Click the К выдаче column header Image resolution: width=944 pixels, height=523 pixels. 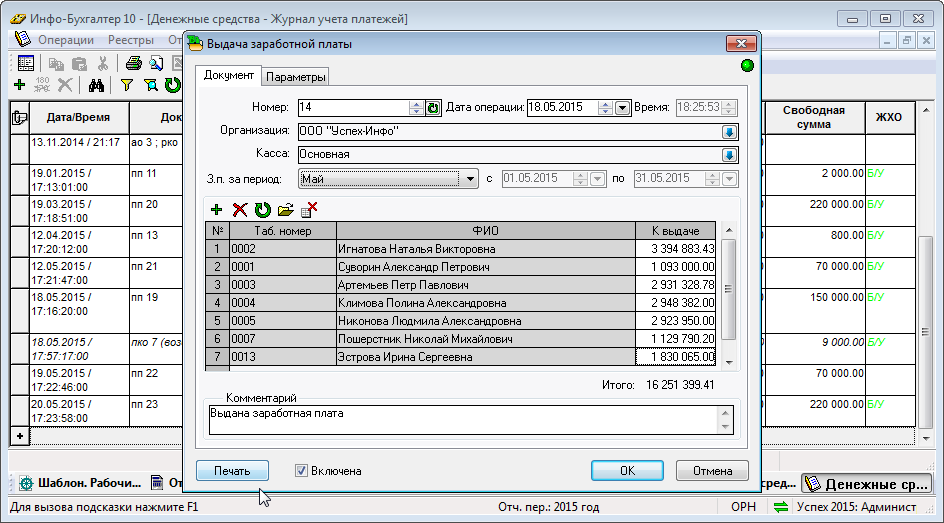click(x=675, y=231)
